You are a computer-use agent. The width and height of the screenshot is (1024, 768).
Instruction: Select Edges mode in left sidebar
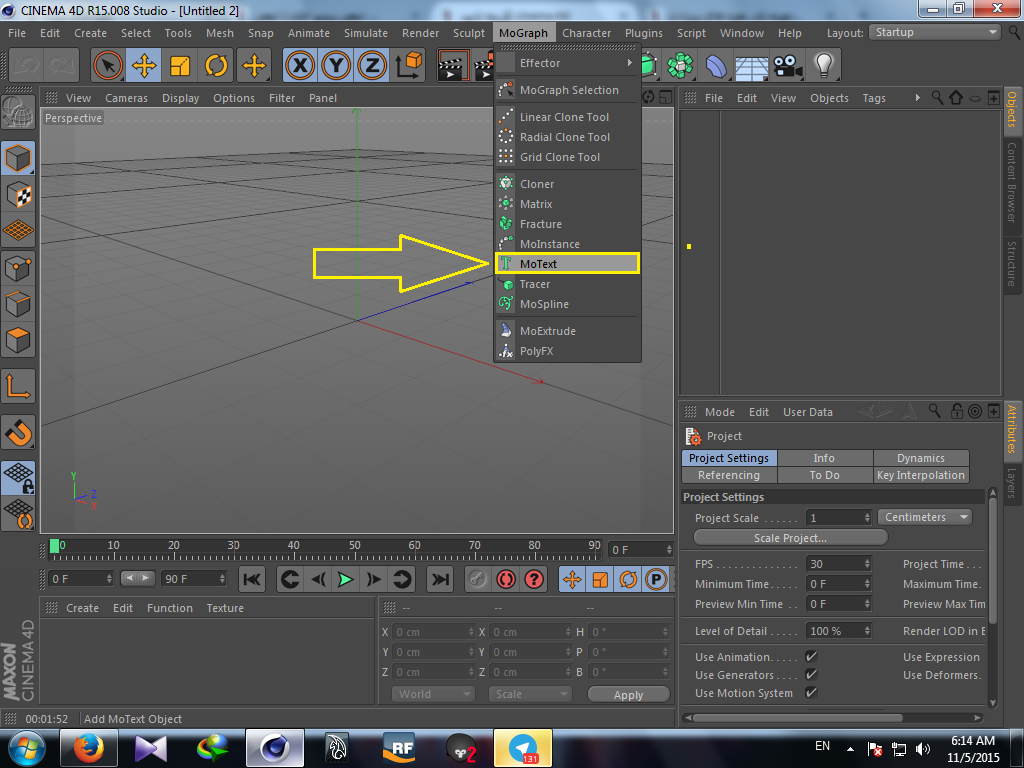click(x=18, y=304)
